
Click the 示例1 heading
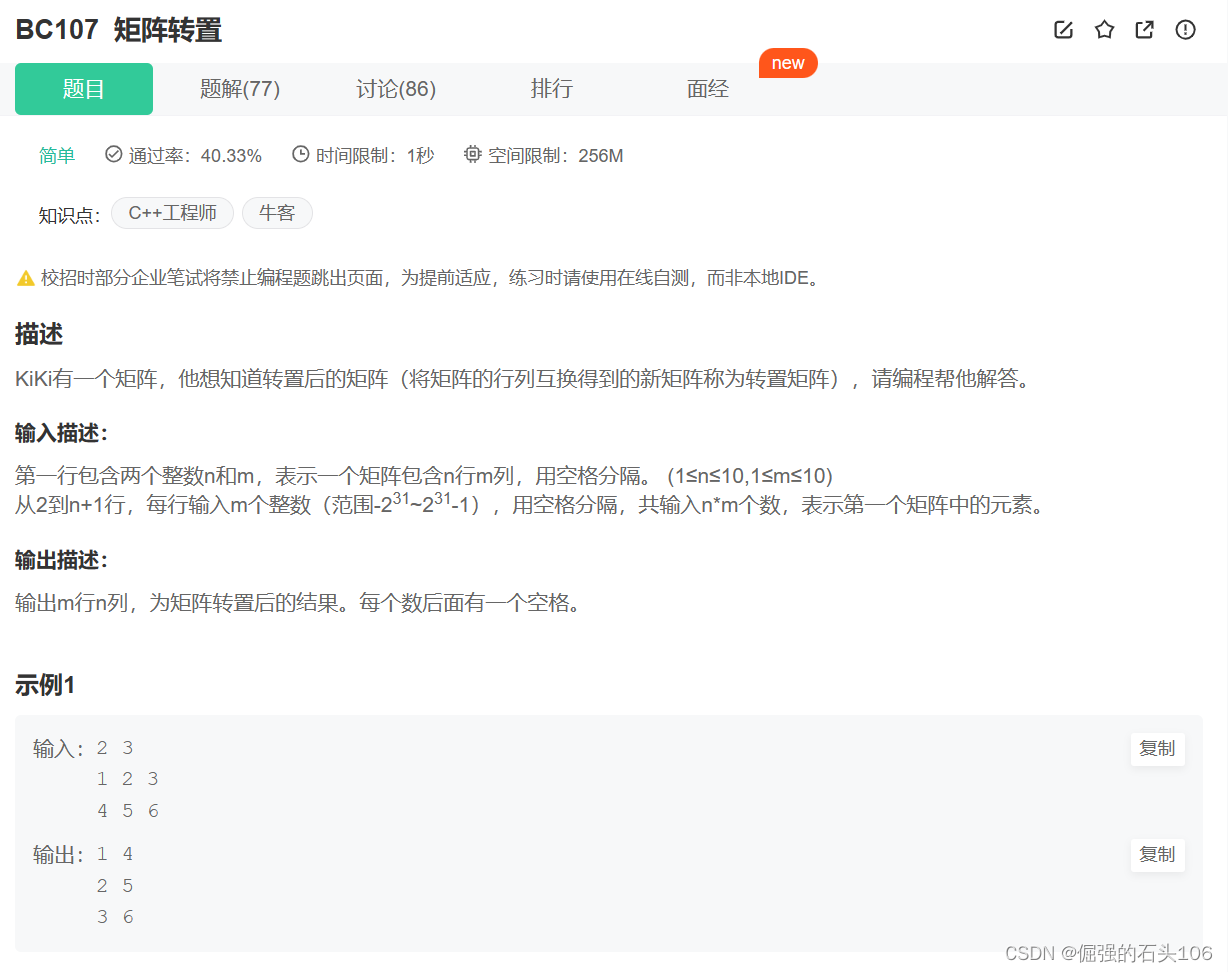pos(45,685)
